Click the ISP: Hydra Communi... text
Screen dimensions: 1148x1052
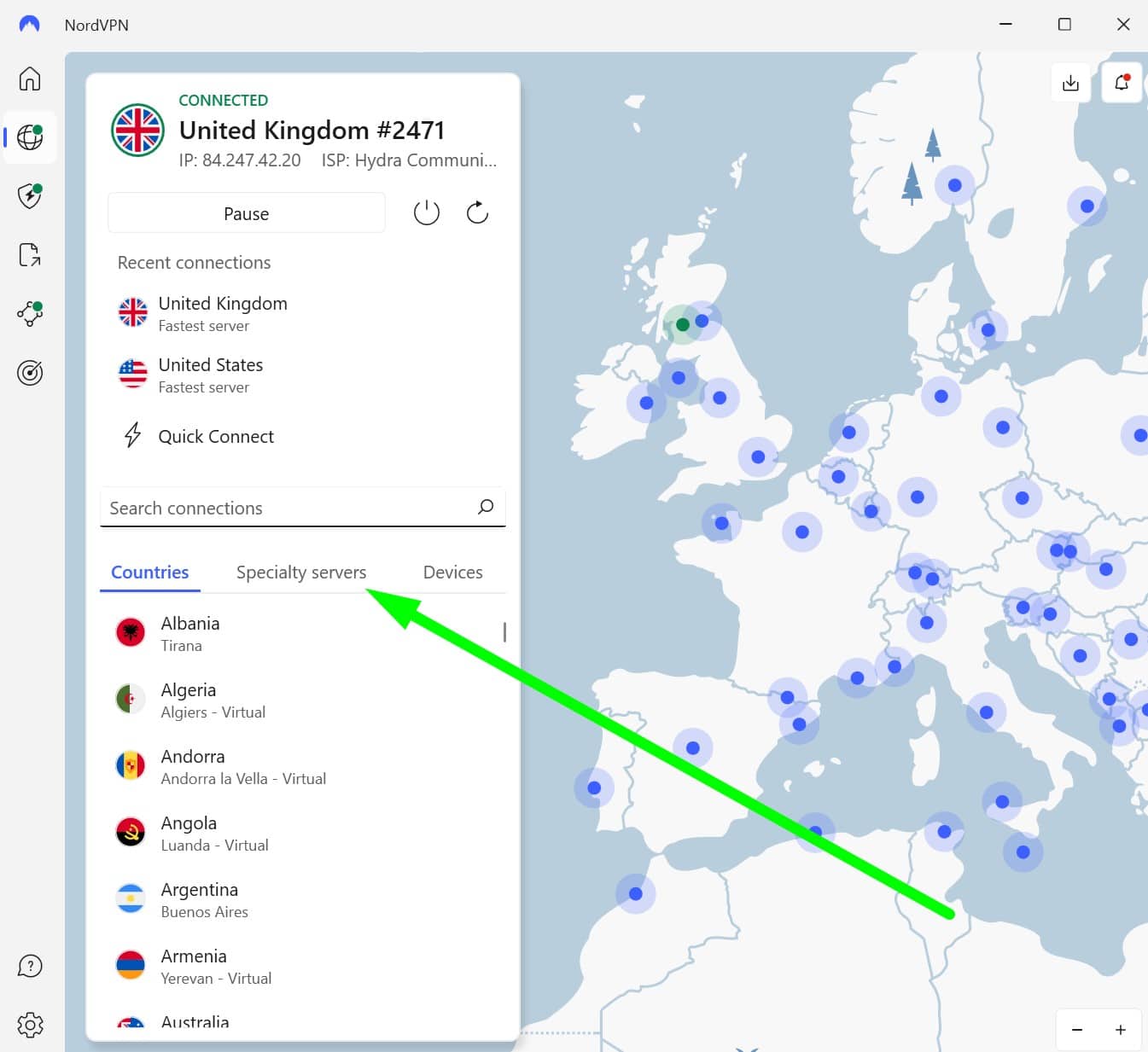click(409, 160)
